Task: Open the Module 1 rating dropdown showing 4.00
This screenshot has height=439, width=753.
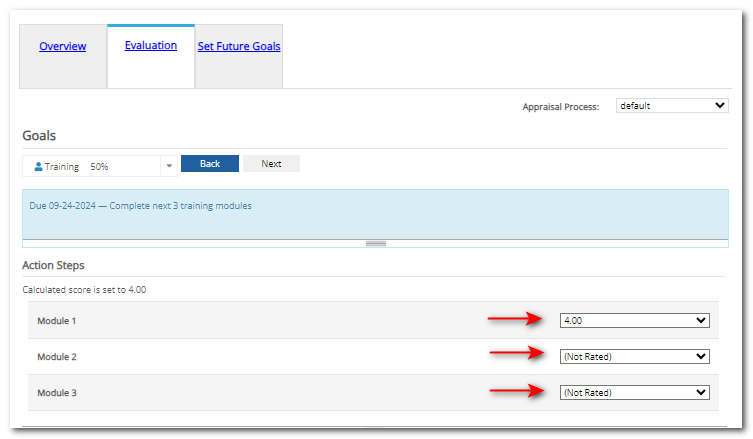Action: tap(634, 321)
